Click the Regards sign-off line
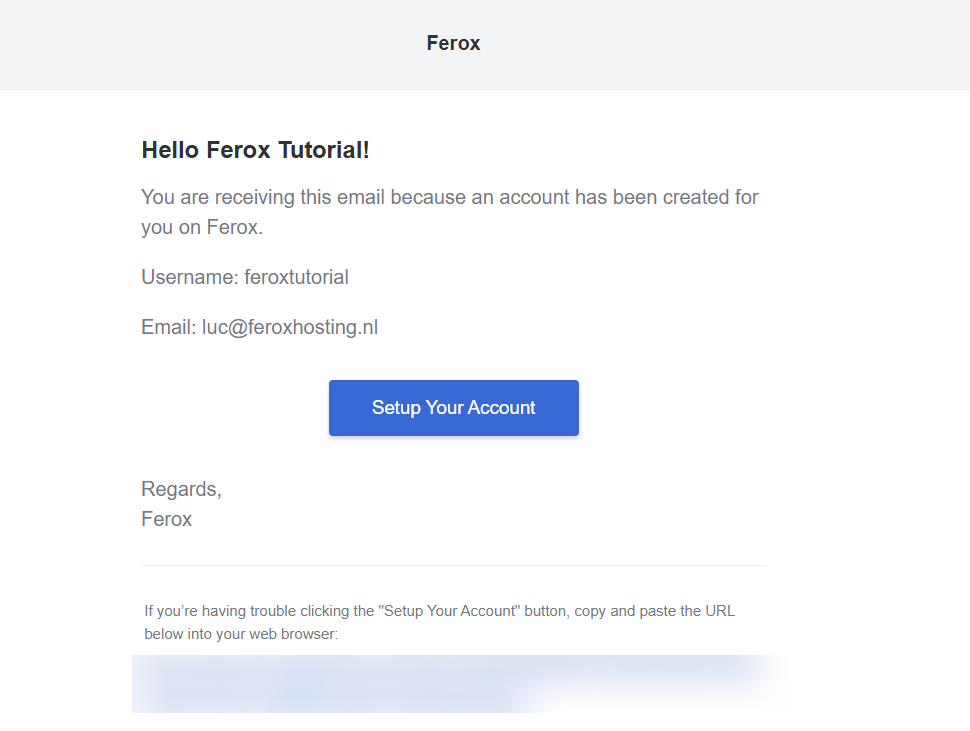Image resolution: width=970 pixels, height=731 pixels. coord(181,489)
